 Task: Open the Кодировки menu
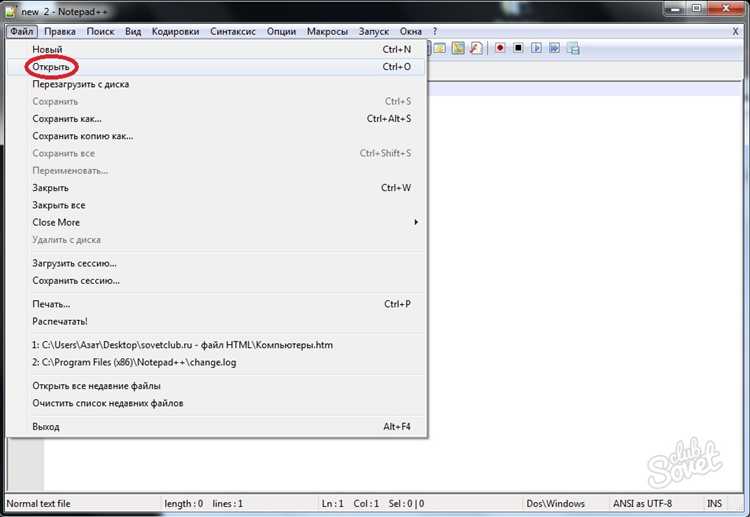[176, 32]
